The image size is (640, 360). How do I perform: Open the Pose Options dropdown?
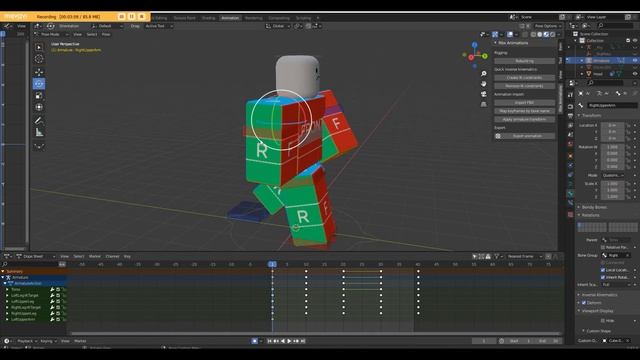click(x=547, y=26)
